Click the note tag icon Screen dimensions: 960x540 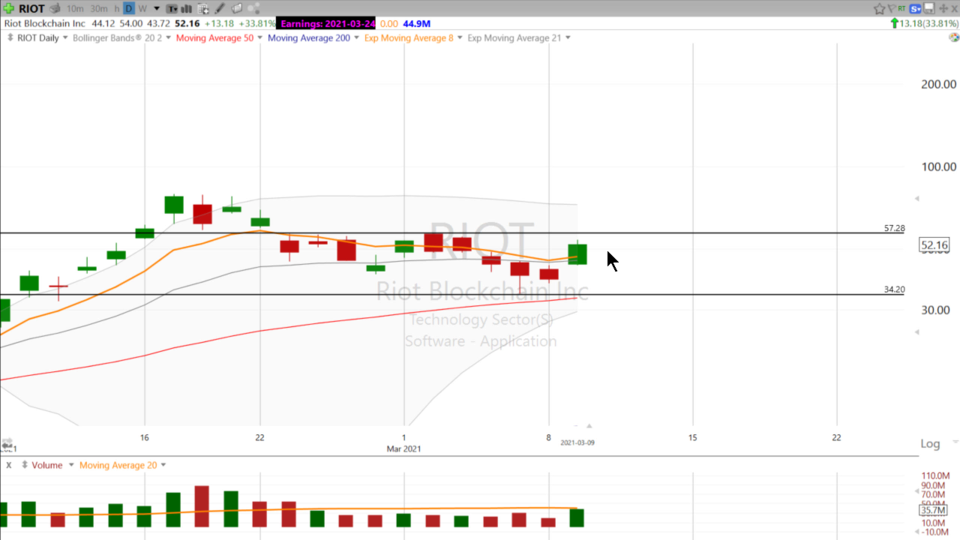pos(236,9)
